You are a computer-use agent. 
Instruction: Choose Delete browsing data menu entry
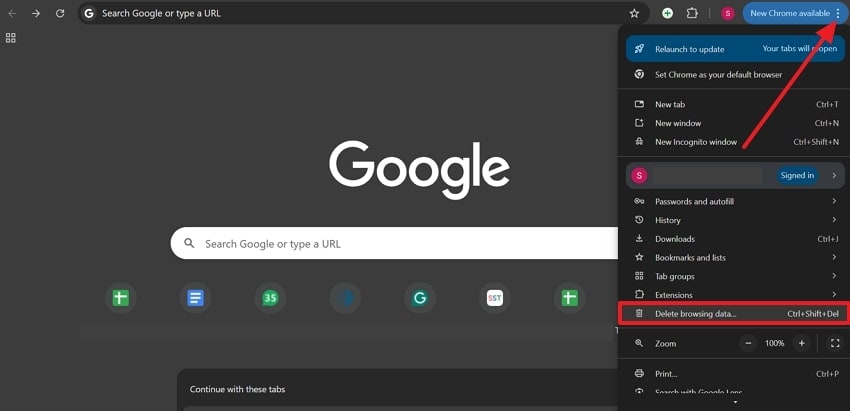(x=735, y=314)
